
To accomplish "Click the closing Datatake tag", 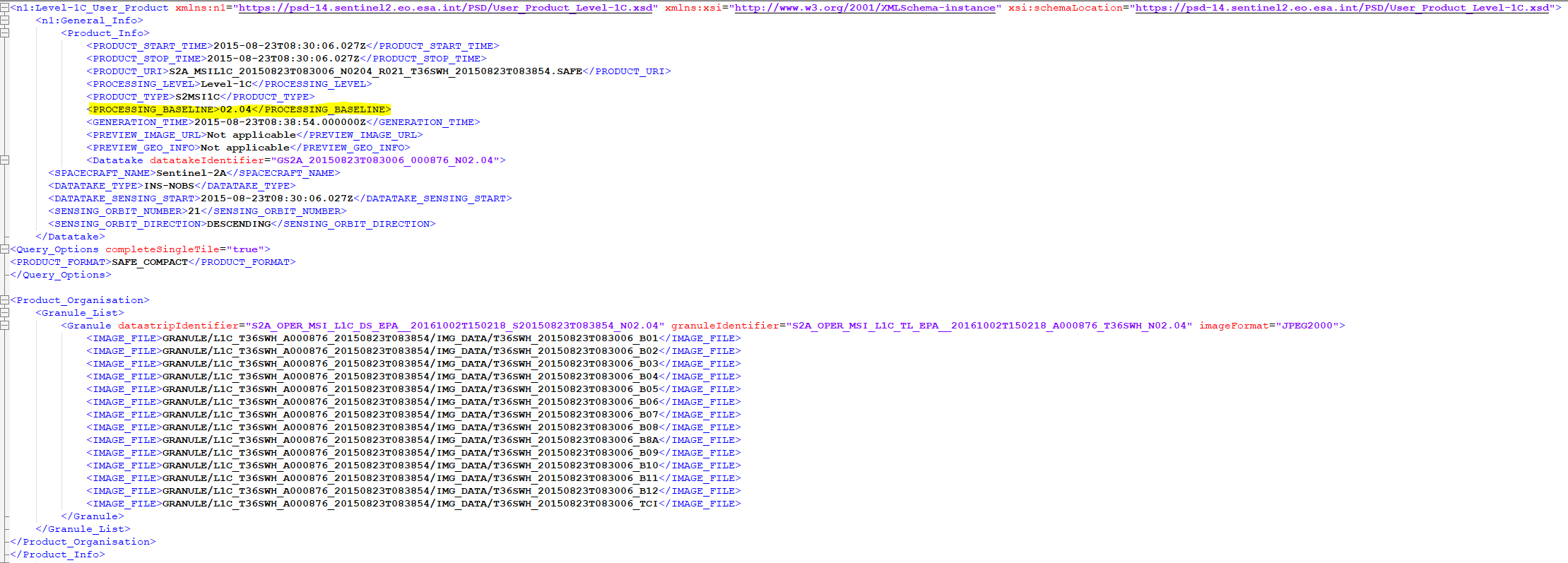I will pyautogui.click(x=70, y=237).
